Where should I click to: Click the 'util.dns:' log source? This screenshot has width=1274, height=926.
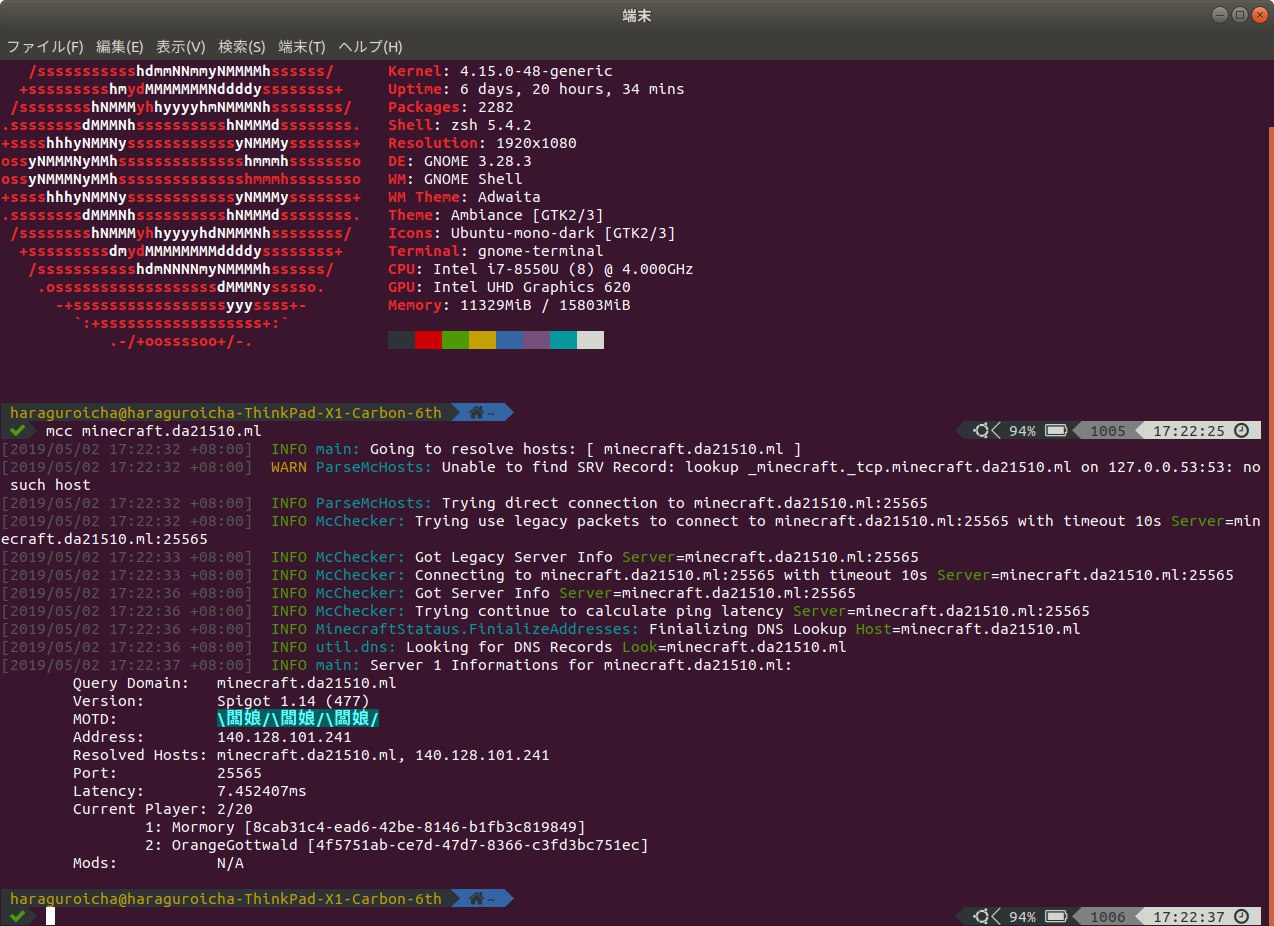point(356,647)
